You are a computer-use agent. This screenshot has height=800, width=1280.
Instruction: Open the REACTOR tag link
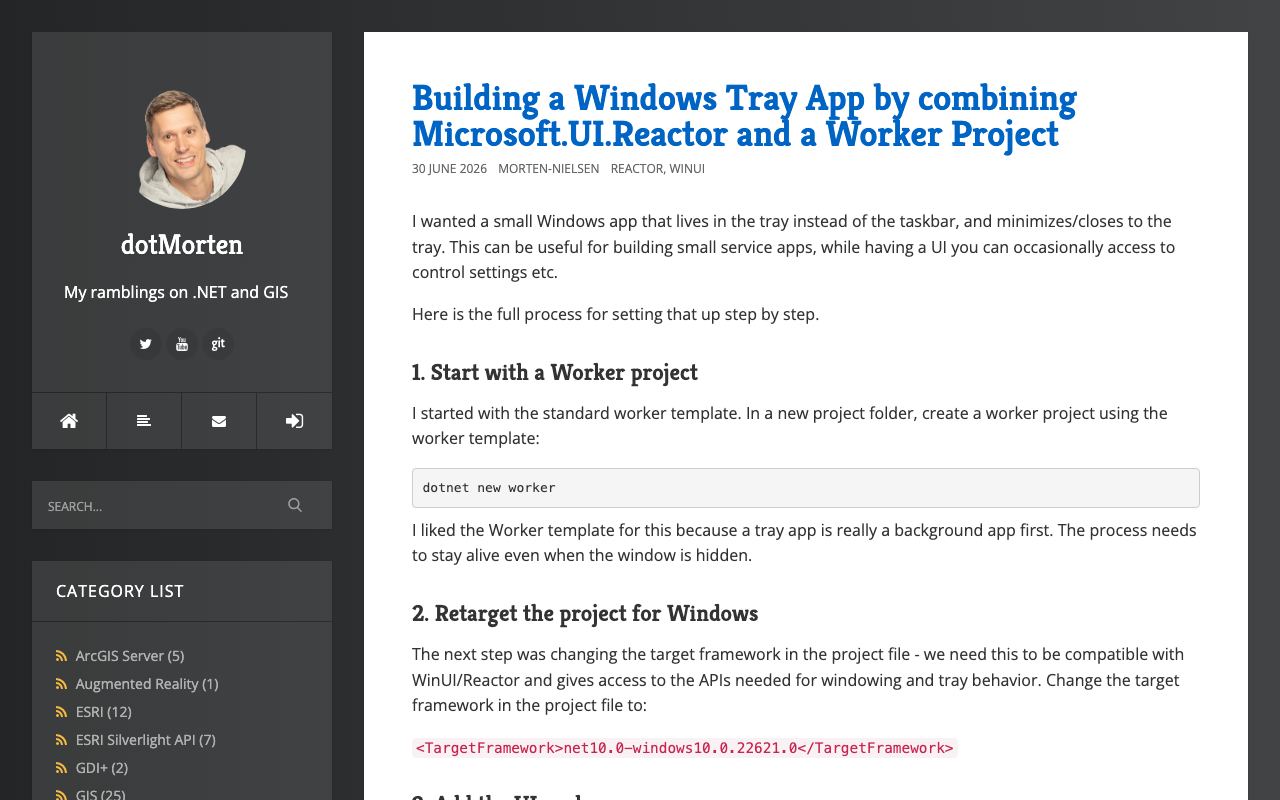point(637,169)
